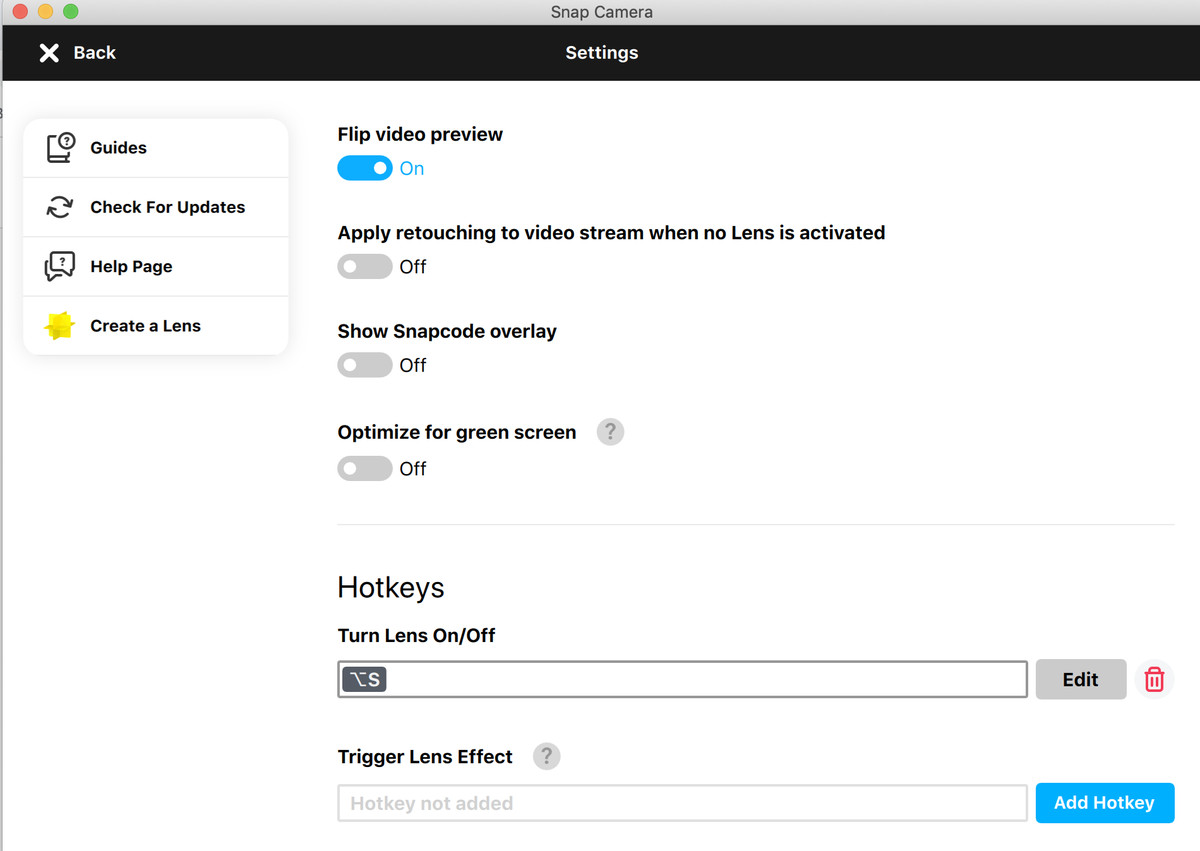Click the ⌥S hotkey badge
This screenshot has height=851, width=1200.
365,679
